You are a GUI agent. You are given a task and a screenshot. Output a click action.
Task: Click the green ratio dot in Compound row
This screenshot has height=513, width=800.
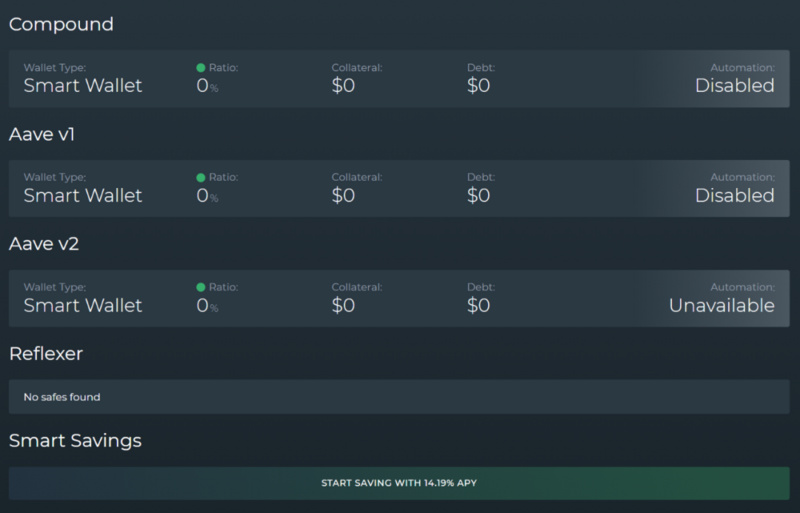pos(201,68)
